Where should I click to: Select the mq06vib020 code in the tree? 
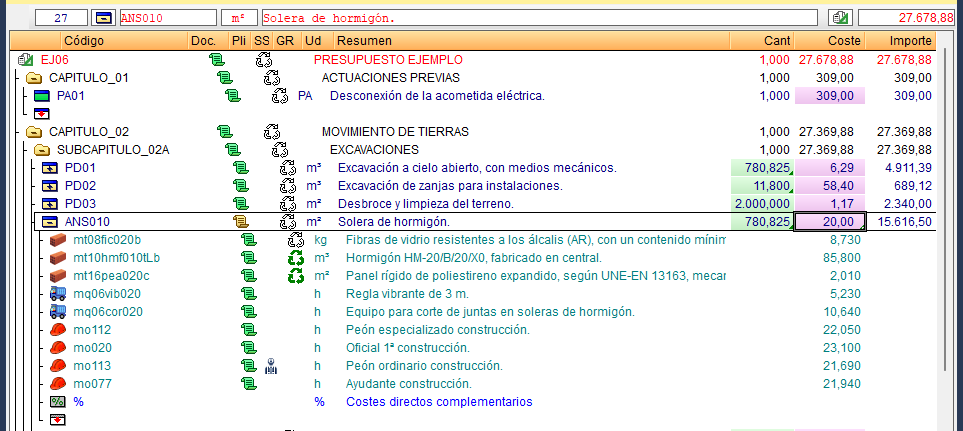click(107, 294)
